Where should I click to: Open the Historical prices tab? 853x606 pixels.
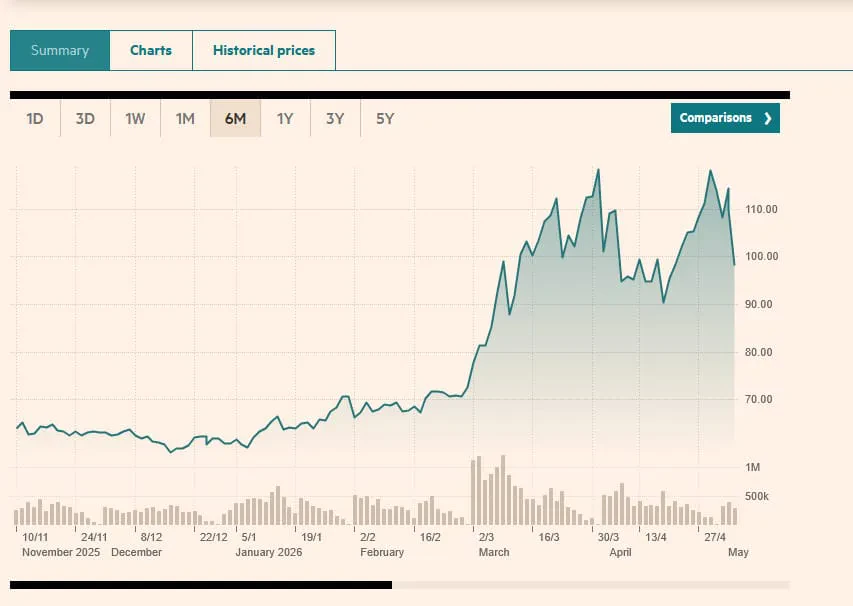[264, 51]
